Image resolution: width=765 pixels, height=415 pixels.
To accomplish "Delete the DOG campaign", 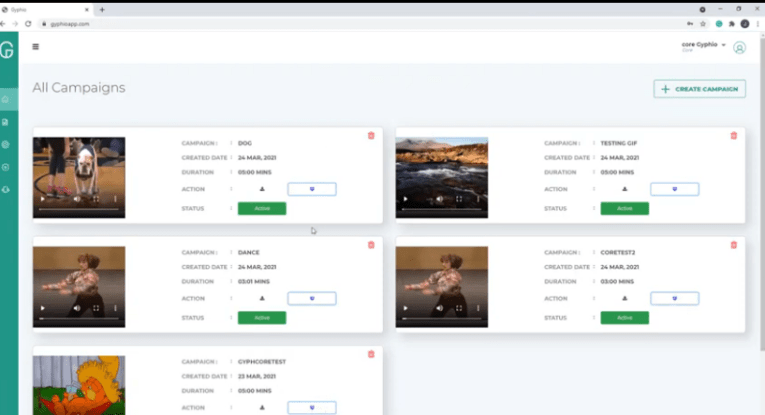I will (371, 136).
